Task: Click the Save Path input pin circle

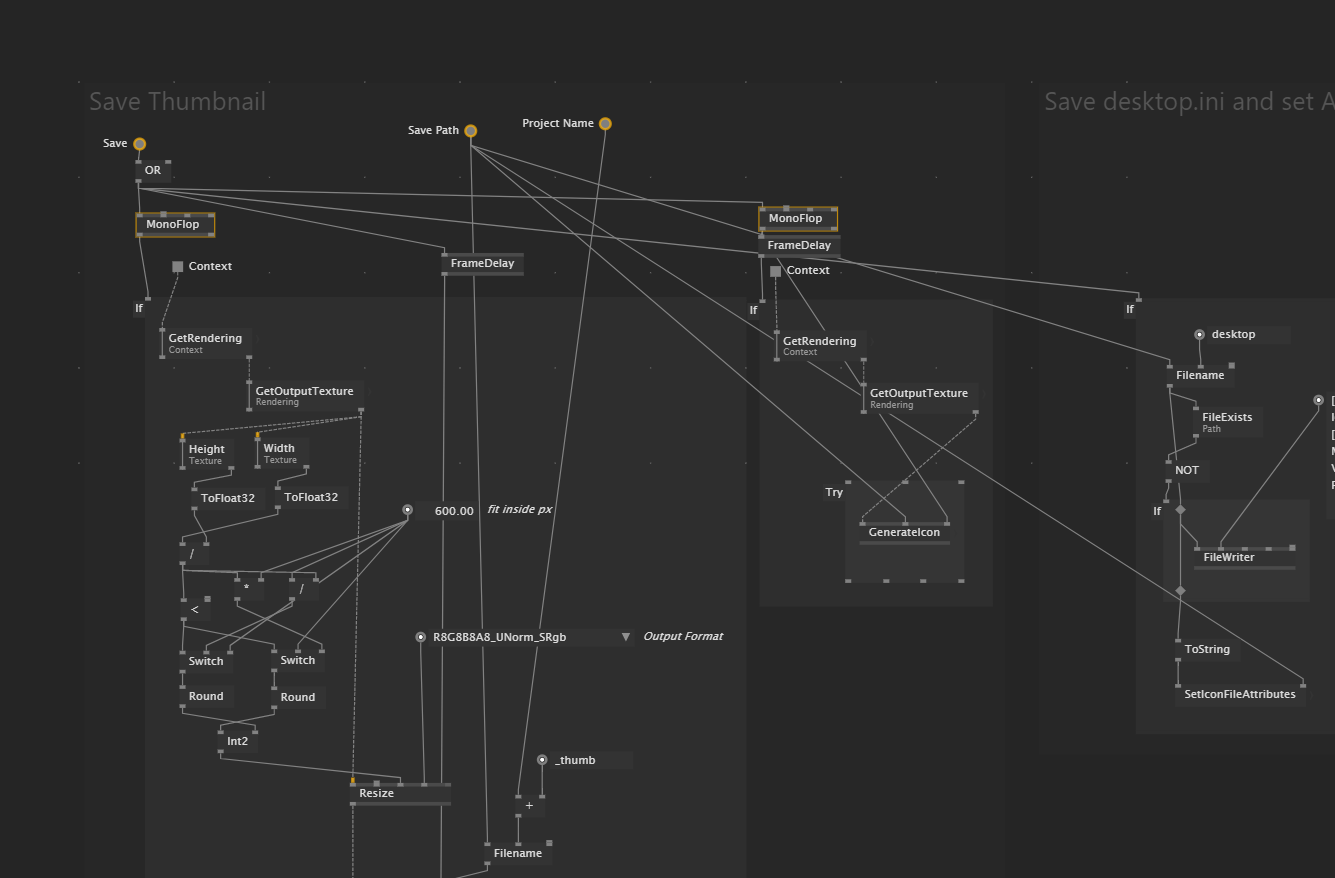Action: [471, 131]
